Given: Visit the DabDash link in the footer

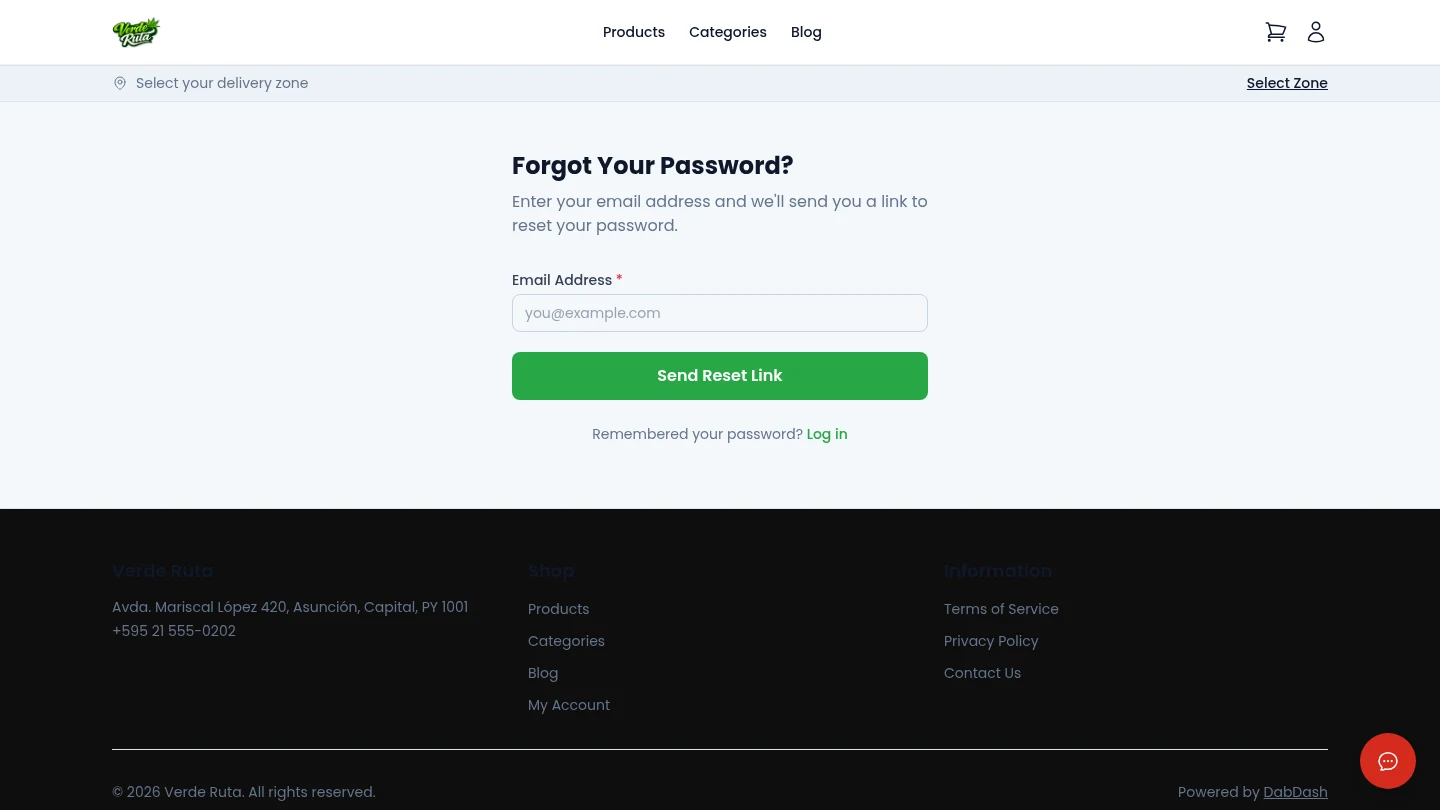Looking at the screenshot, I should 1295,792.
